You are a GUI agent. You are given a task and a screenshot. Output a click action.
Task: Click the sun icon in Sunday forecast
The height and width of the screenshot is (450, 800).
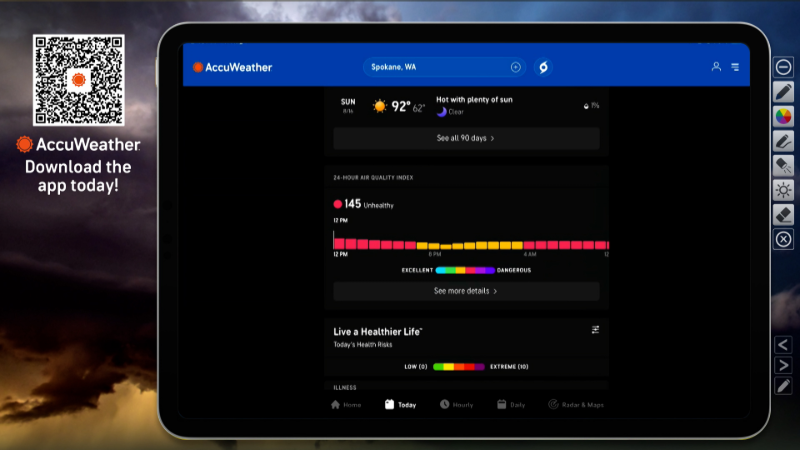click(380, 106)
